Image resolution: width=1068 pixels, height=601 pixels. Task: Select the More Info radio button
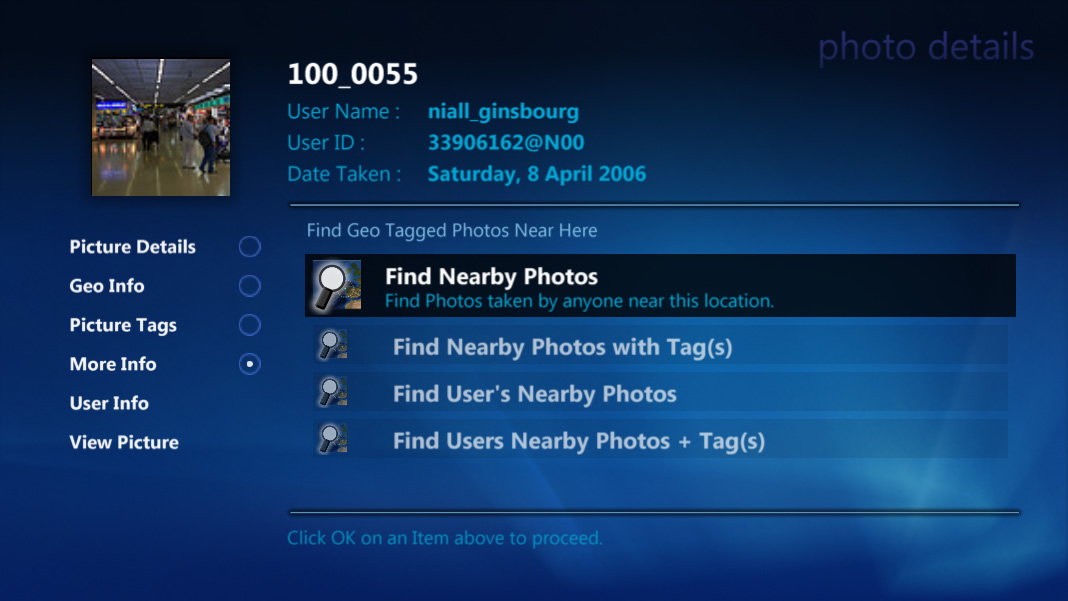tap(249, 365)
